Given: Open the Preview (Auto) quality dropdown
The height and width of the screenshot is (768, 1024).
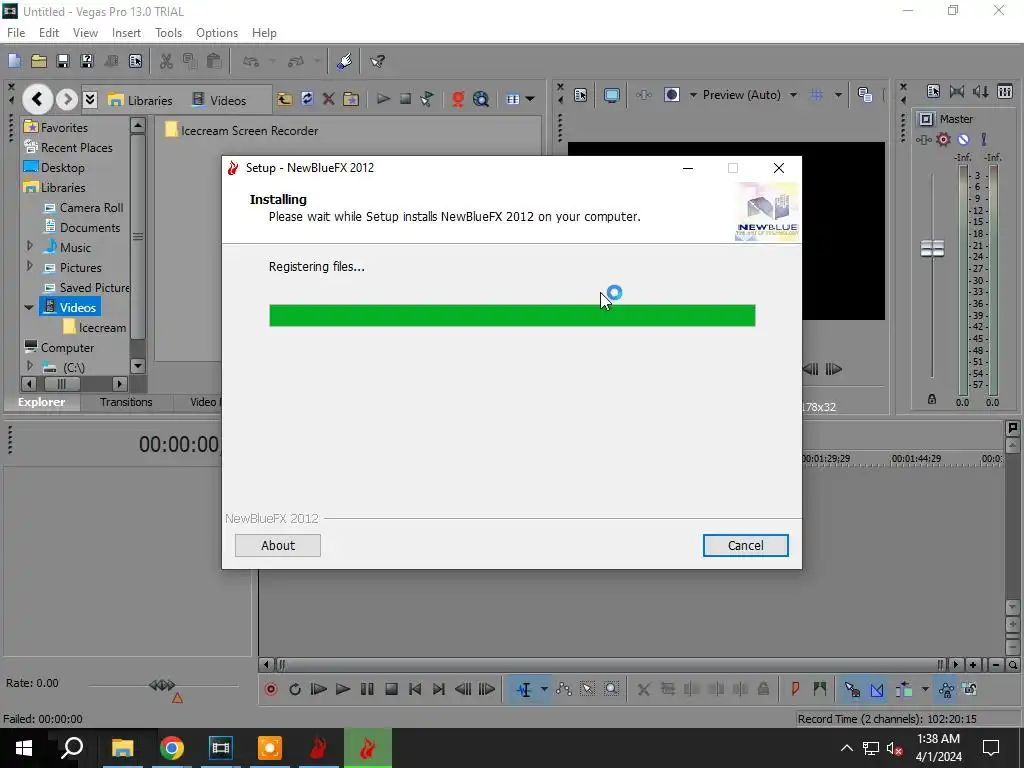Looking at the screenshot, I should coord(793,95).
